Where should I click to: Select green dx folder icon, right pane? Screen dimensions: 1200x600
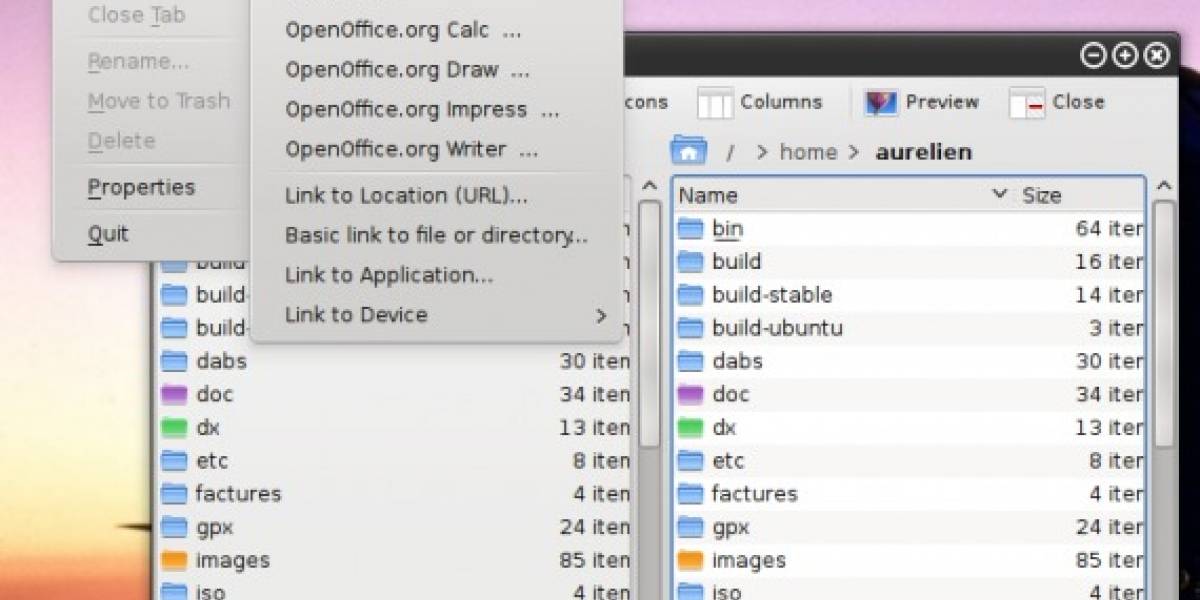pyautogui.click(x=691, y=427)
